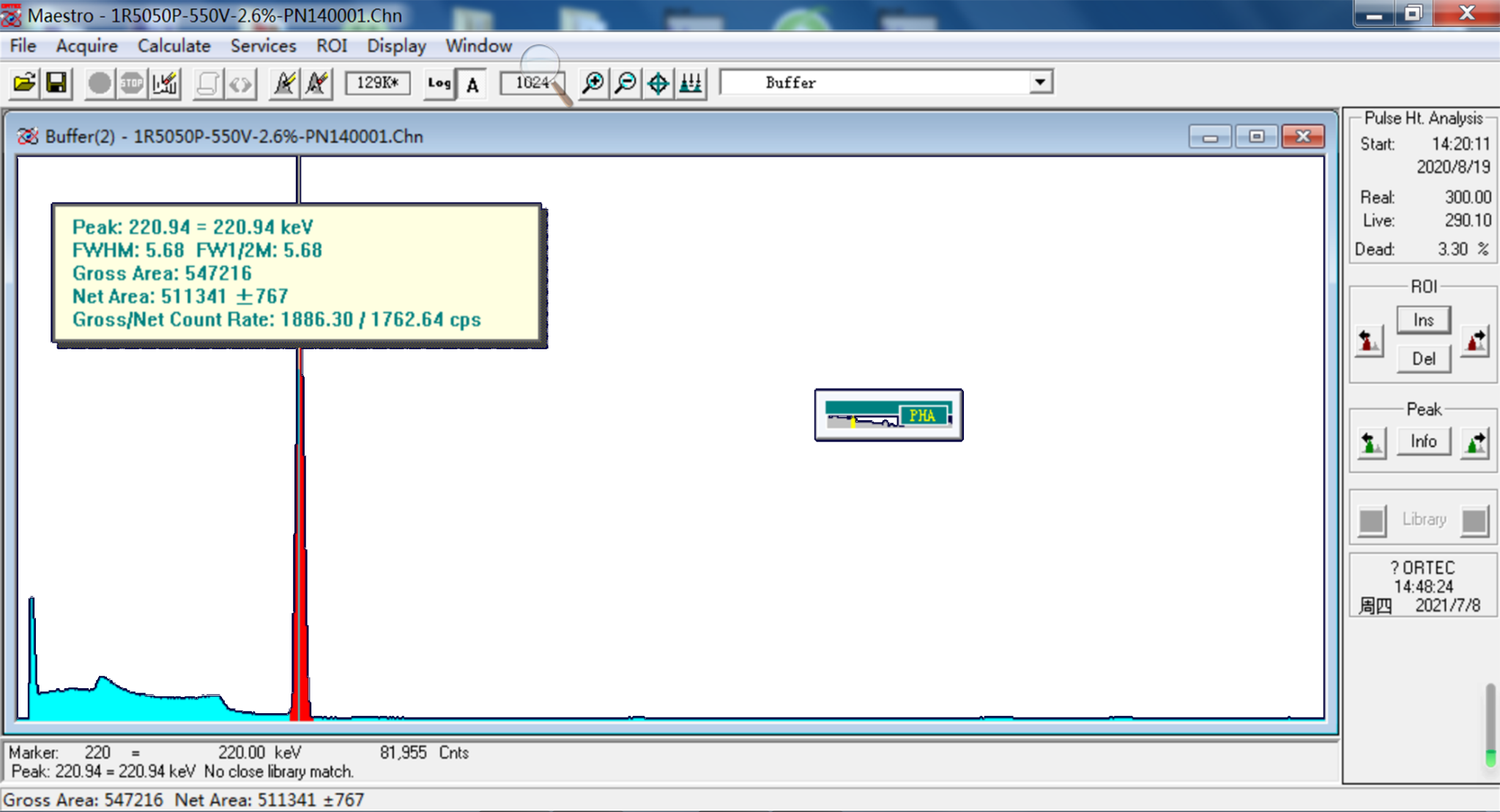
Task: Click the 129K vertical scale box
Action: (378, 83)
